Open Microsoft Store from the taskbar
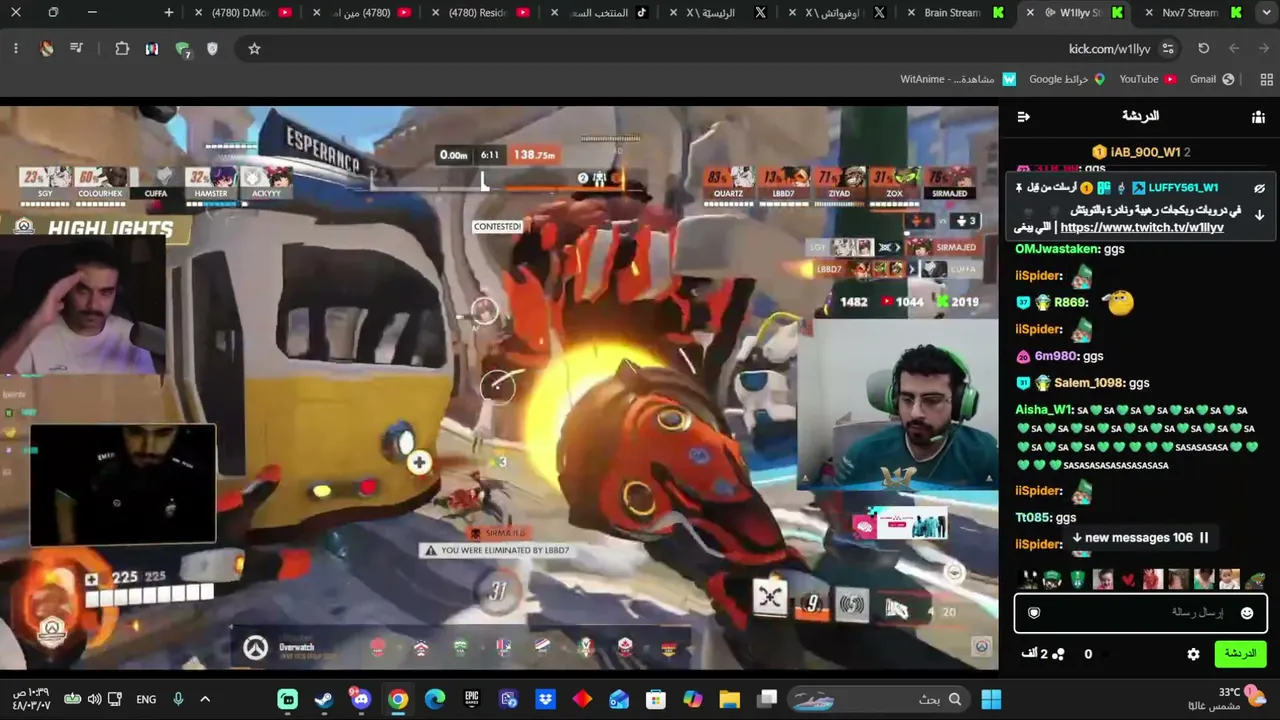 click(x=656, y=699)
